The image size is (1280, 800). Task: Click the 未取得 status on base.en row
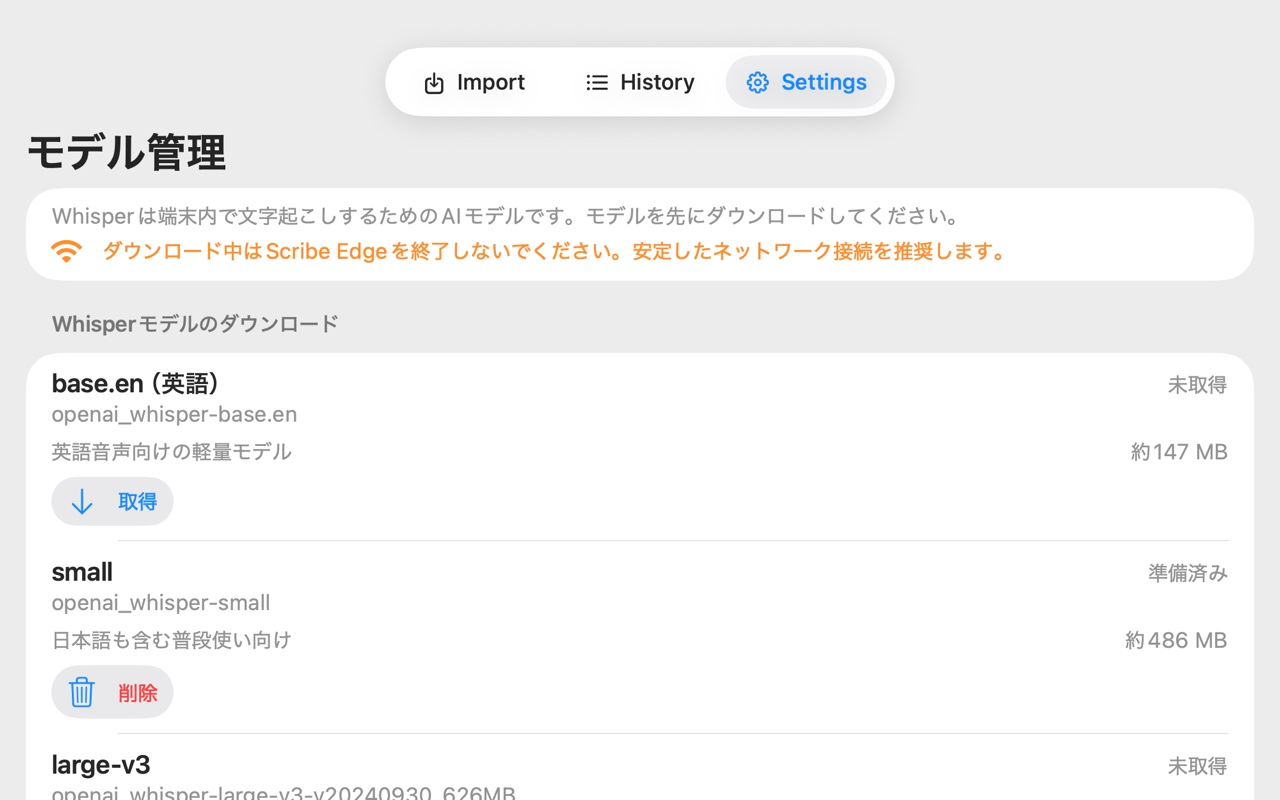click(1197, 385)
